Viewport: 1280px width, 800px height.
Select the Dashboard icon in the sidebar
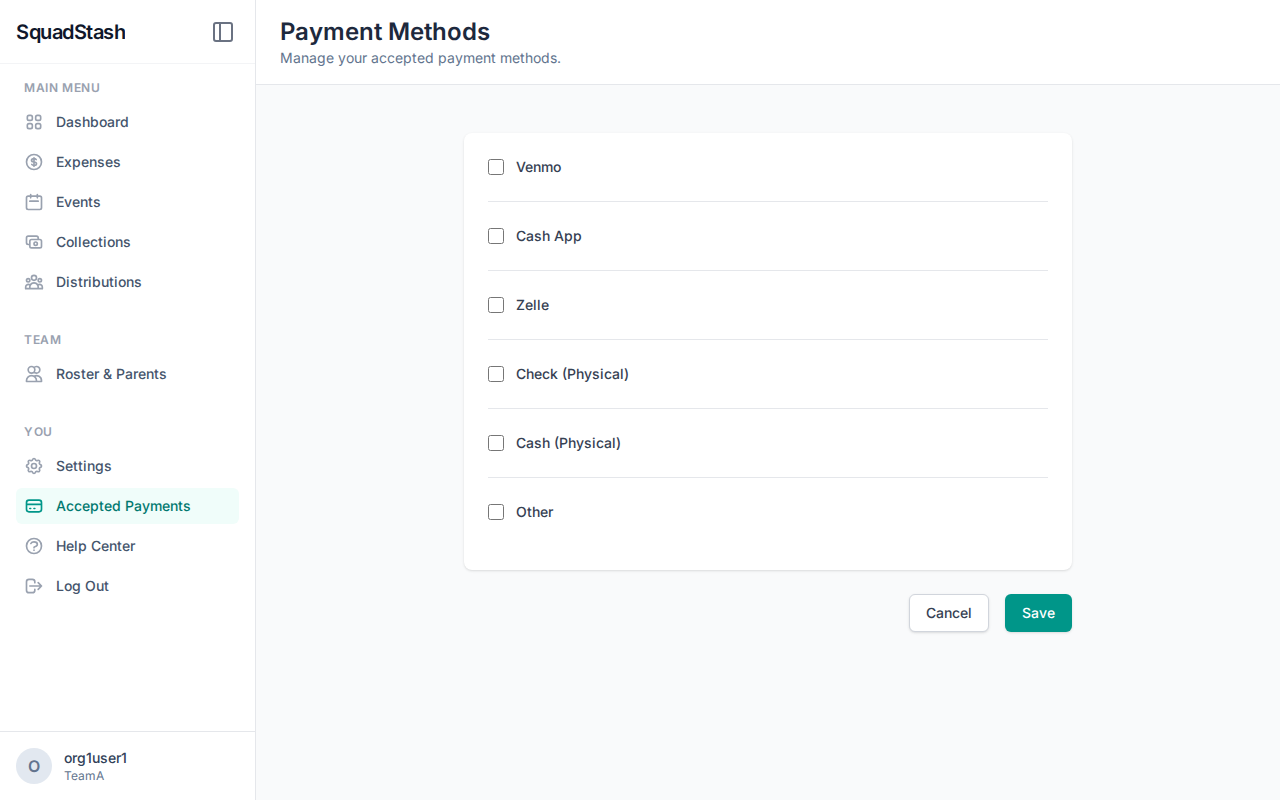coord(33,122)
